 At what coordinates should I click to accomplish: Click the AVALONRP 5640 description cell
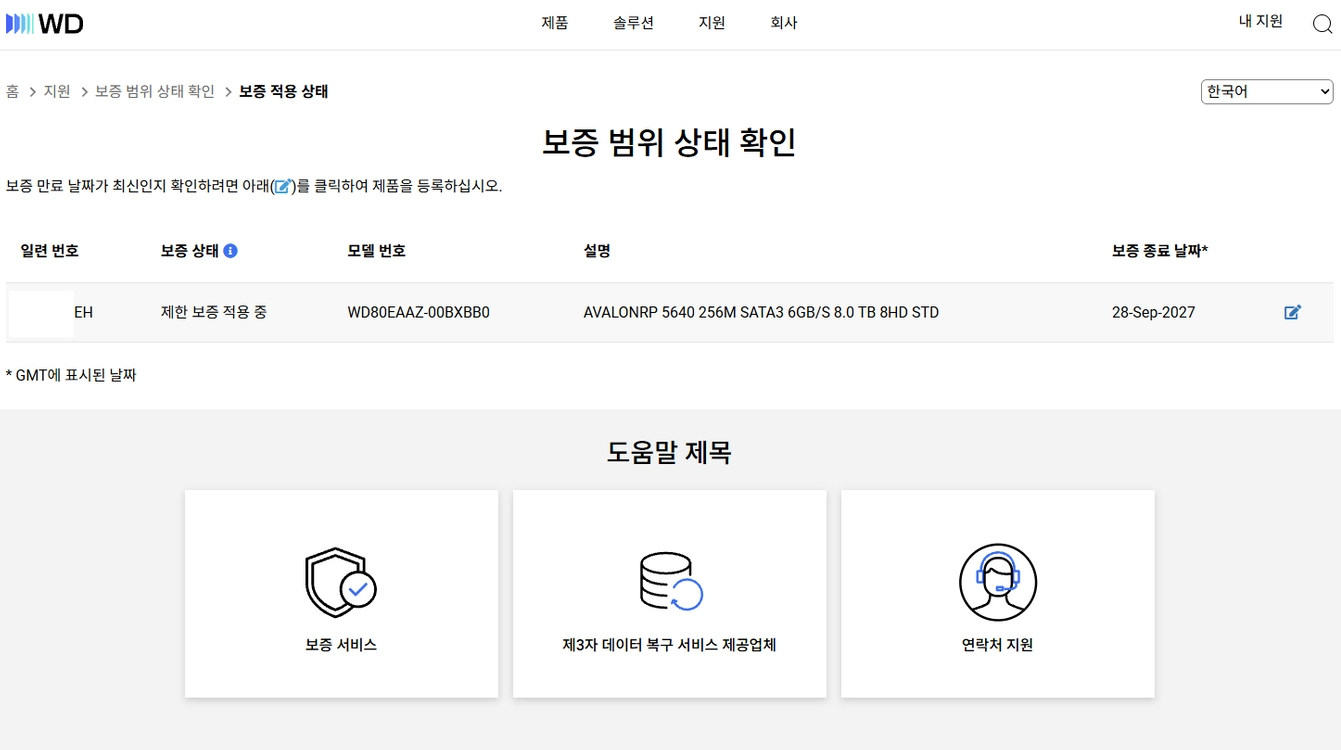[761, 312]
